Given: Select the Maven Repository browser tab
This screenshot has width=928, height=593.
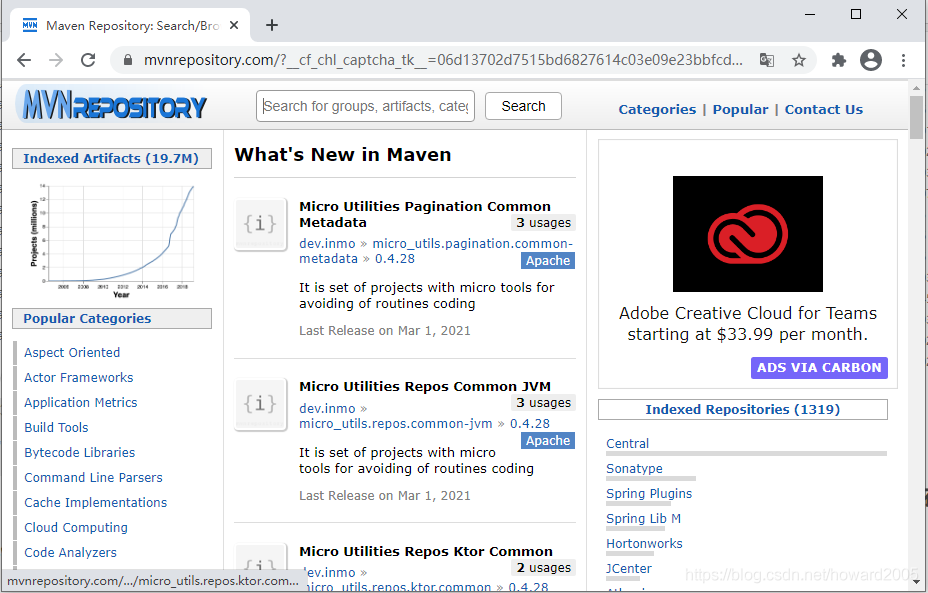Looking at the screenshot, I should [x=131, y=25].
